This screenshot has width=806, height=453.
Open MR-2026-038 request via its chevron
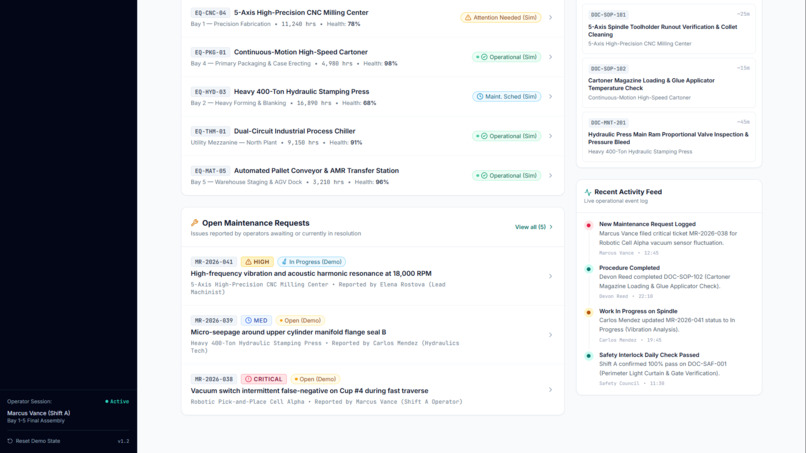551,390
